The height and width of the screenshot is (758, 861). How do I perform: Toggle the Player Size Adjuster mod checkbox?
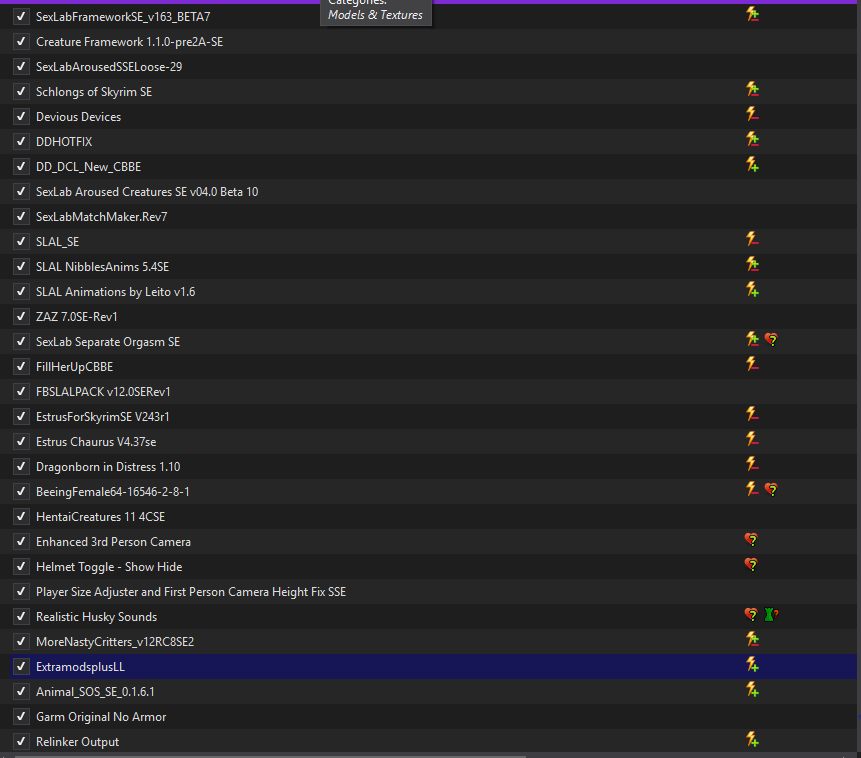(x=21, y=592)
